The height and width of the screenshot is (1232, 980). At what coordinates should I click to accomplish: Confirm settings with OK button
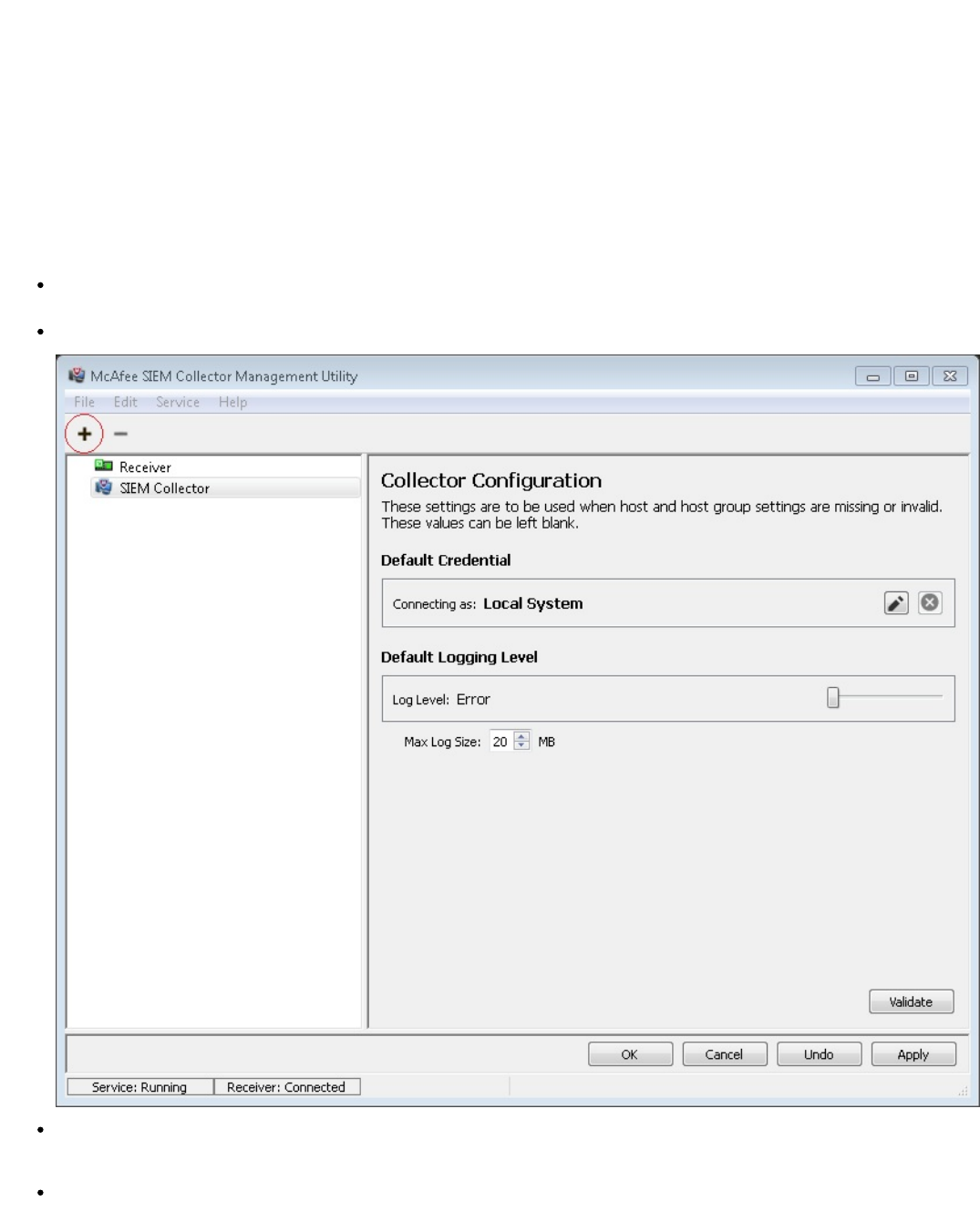pos(630,1054)
